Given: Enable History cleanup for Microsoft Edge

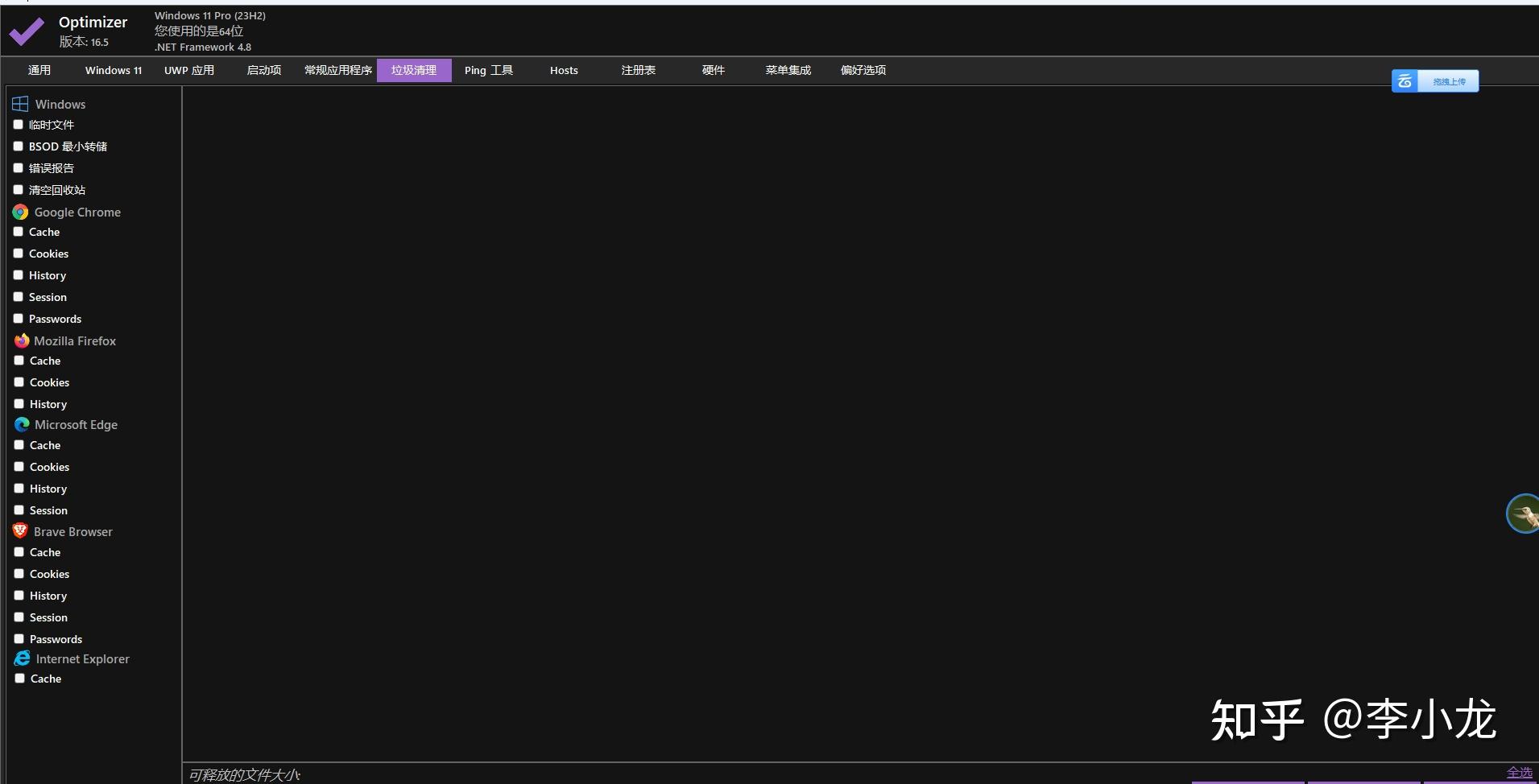Looking at the screenshot, I should pyautogui.click(x=18, y=488).
